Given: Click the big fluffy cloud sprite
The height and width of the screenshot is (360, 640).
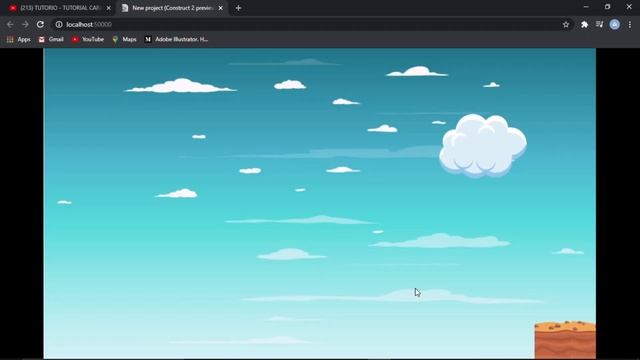Looking at the screenshot, I should [x=482, y=146].
